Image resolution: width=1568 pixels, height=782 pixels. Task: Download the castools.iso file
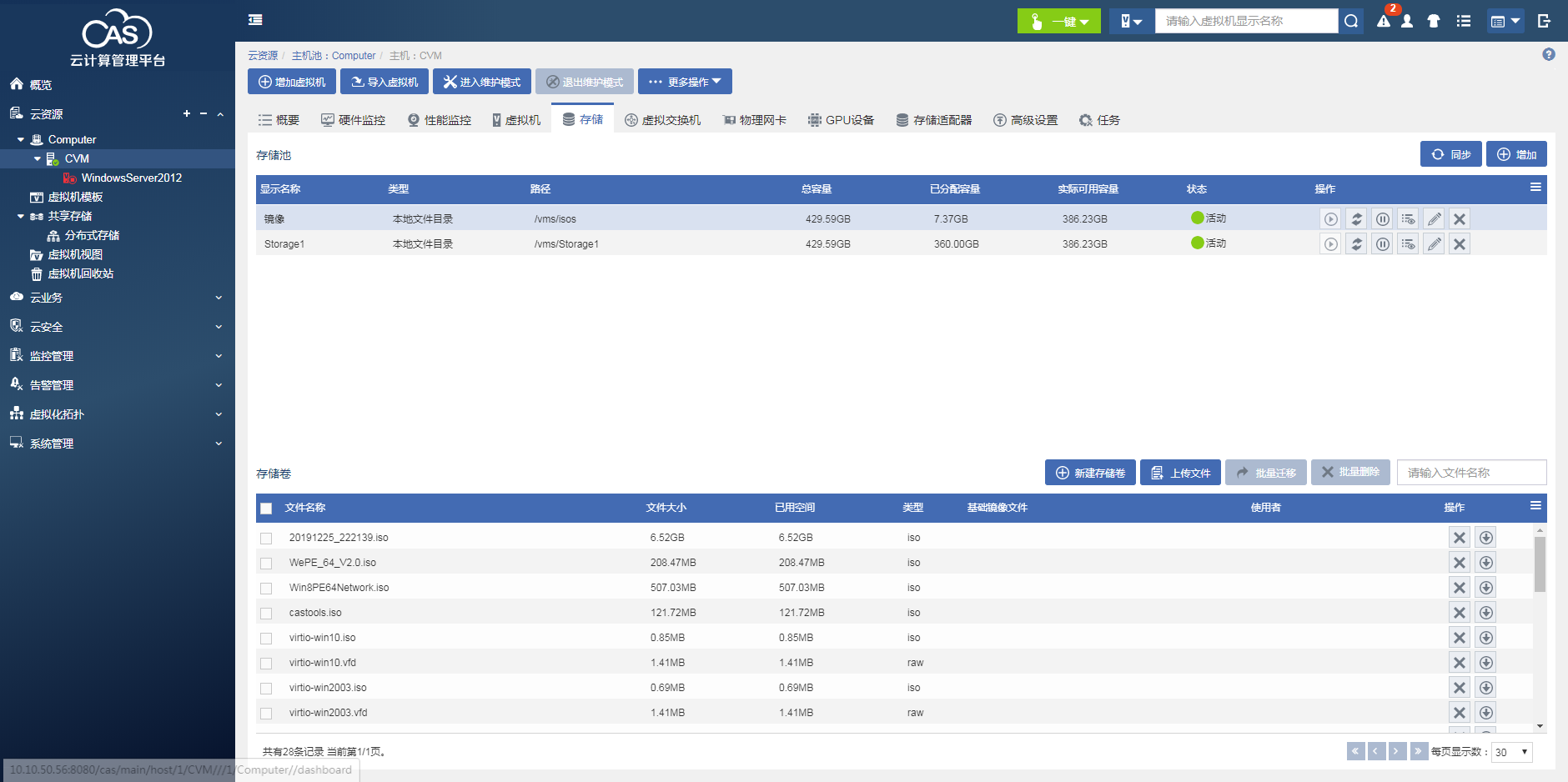pyautogui.click(x=1485, y=613)
